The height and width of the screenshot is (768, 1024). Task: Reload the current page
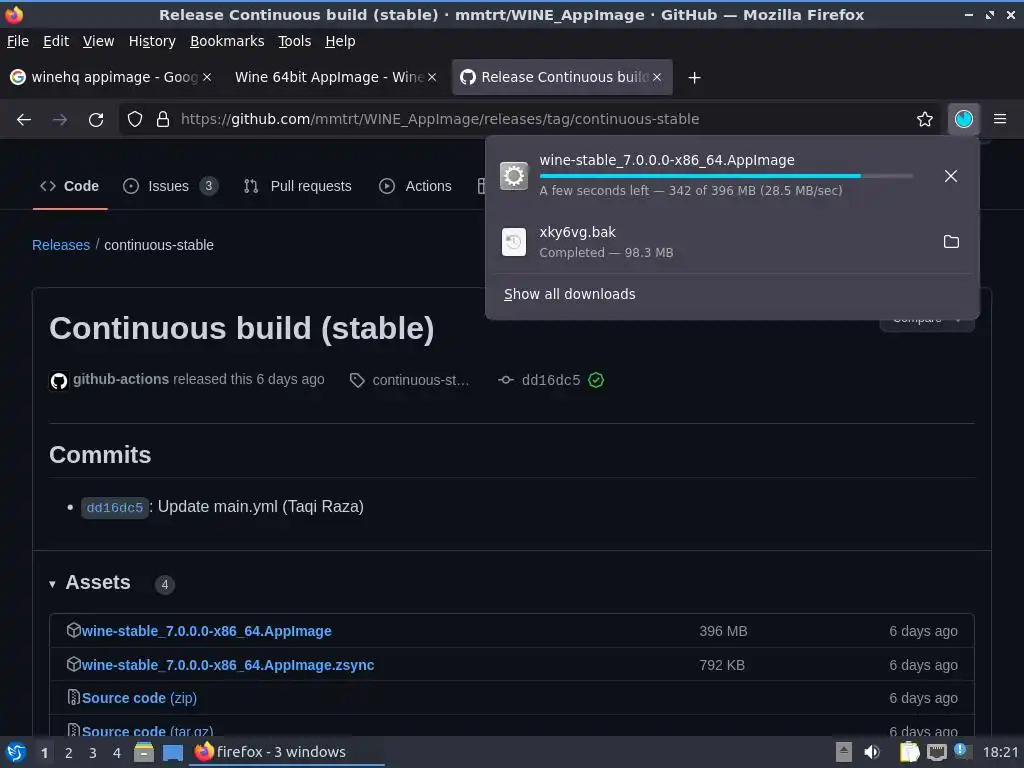[96, 119]
